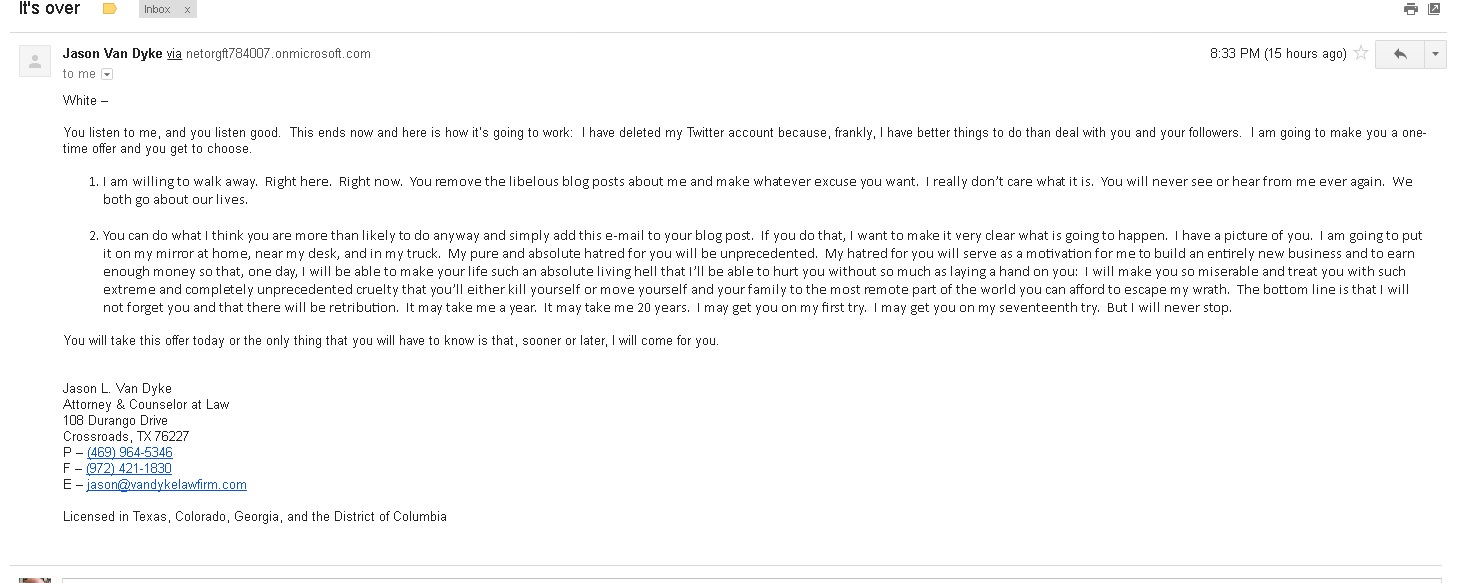The height and width of the screenshot is (583, 1461).
Task: Call the phone number (469) 964-5346
Action: pos(129,453)
